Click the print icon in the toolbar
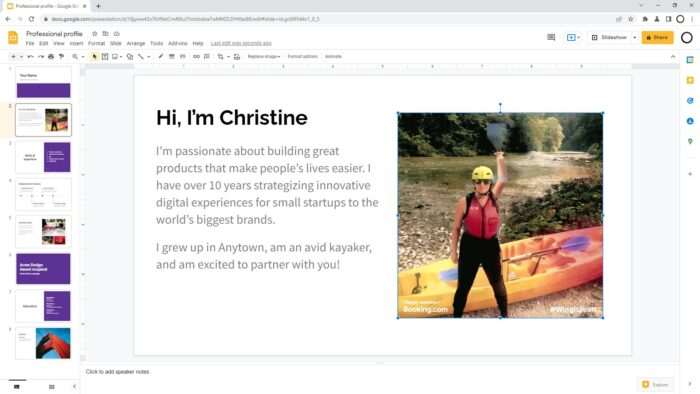Viewport: 700px width, 394px height. 51,57
